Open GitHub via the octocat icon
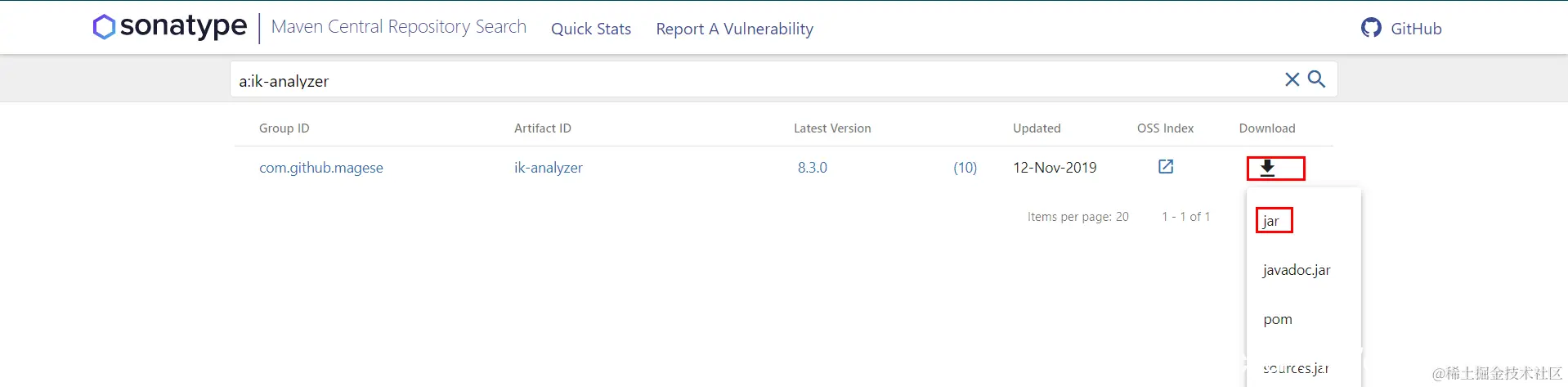The image size is (1568, 387). coord(1371,28)
